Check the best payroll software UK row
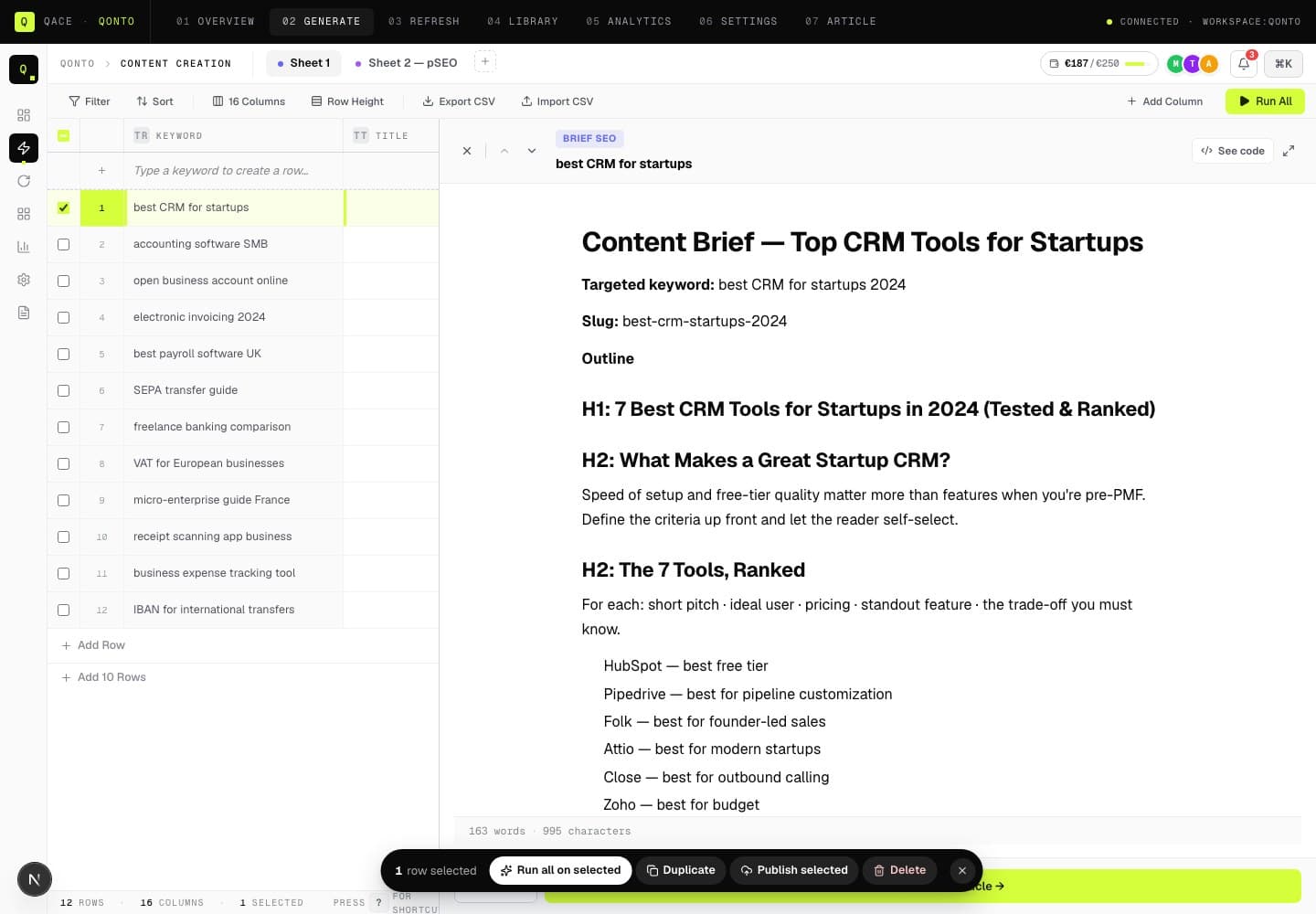Image resolution: width=1316 pixels, height=914 pixels. click(x=63, y=354)
